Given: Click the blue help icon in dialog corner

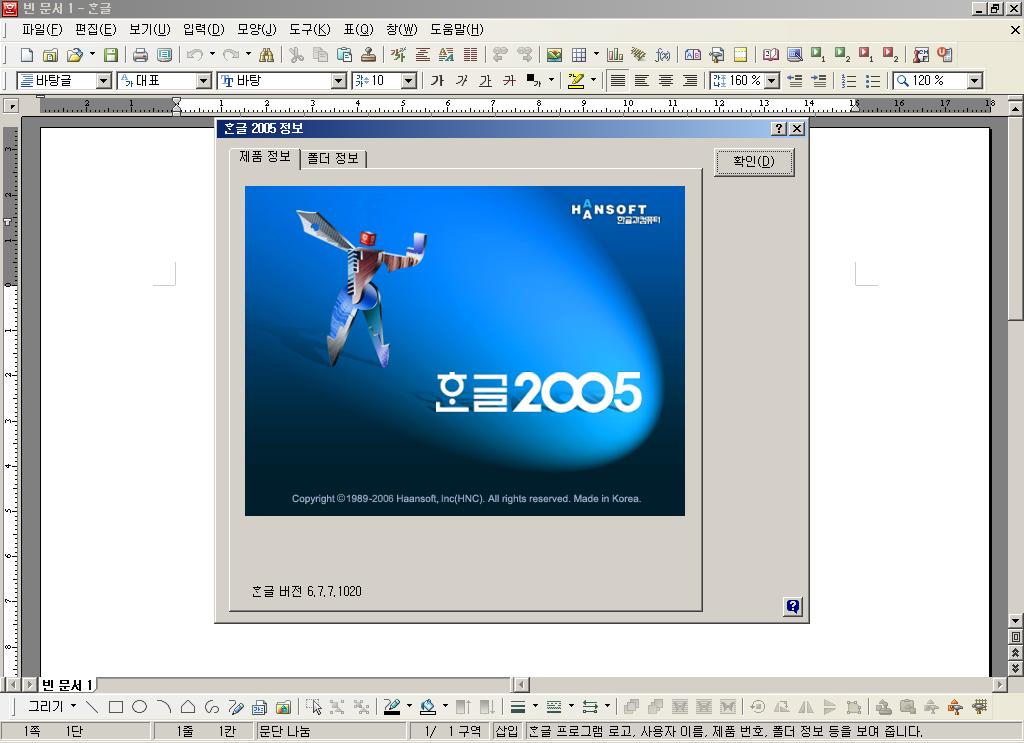Looking at the screenshot, I should (x=793, y=607).
